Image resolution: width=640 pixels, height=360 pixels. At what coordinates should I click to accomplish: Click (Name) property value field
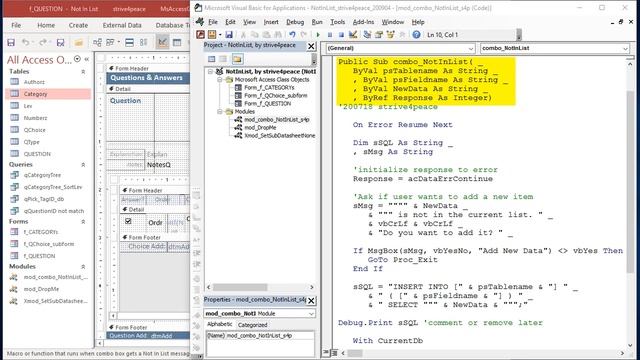tap(269, 336)
